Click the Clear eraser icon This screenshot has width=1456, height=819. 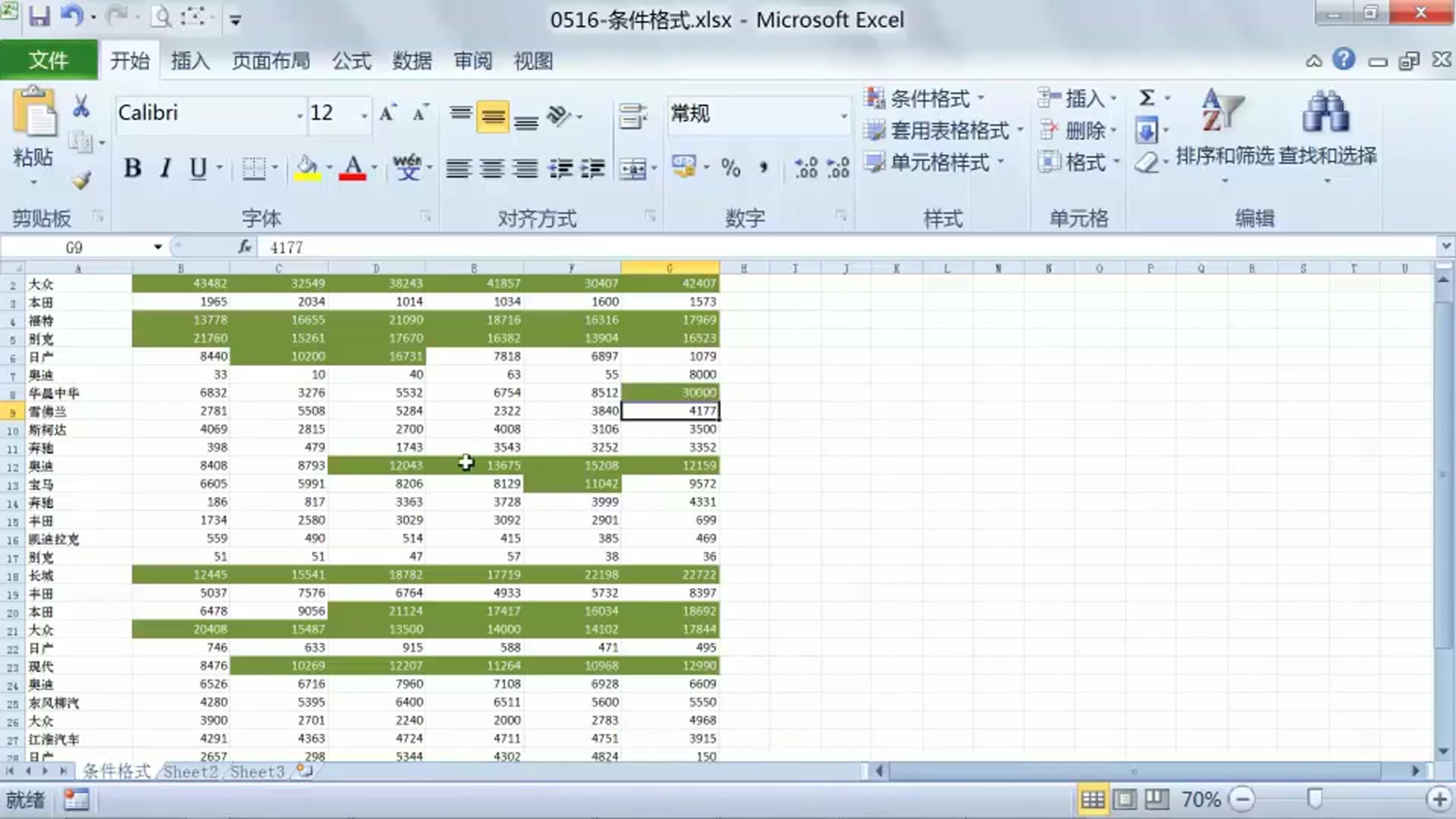pyautogui.click(x=1147, y=162)
